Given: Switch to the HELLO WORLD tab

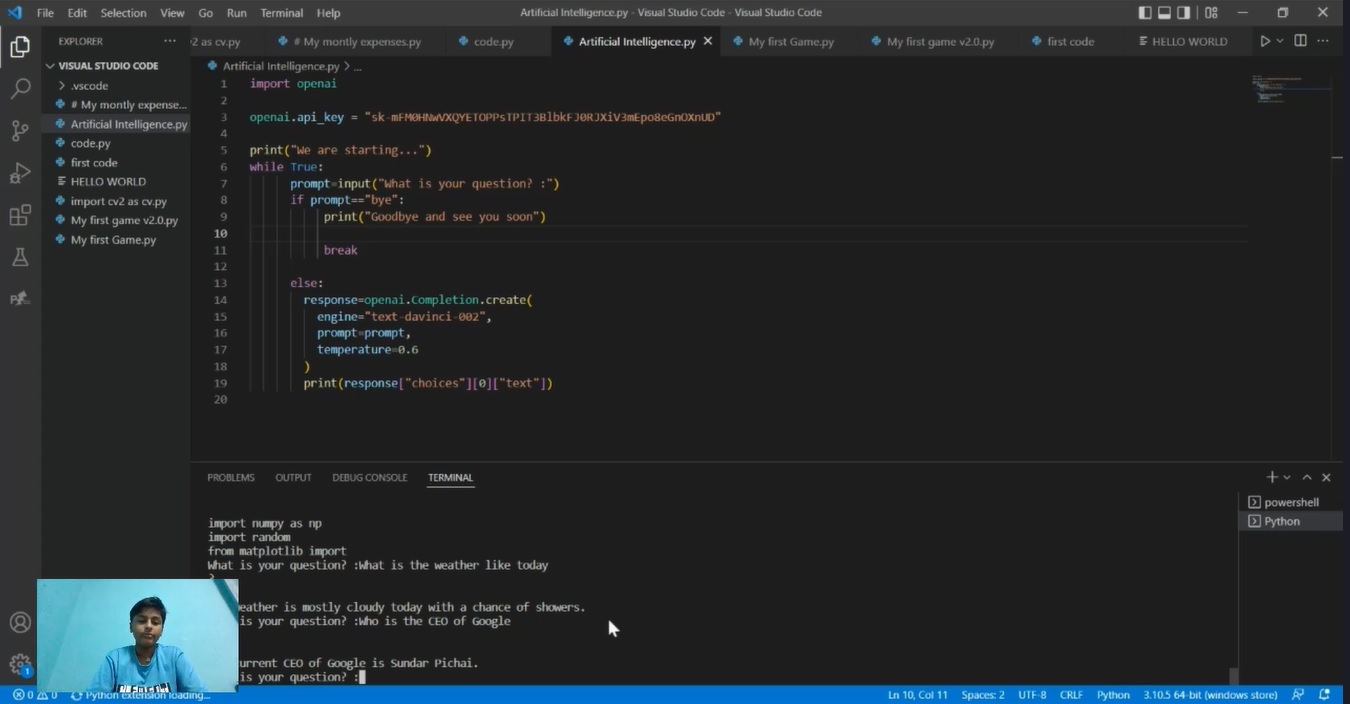Looking at the screenshot, I should click(1189, 42).
